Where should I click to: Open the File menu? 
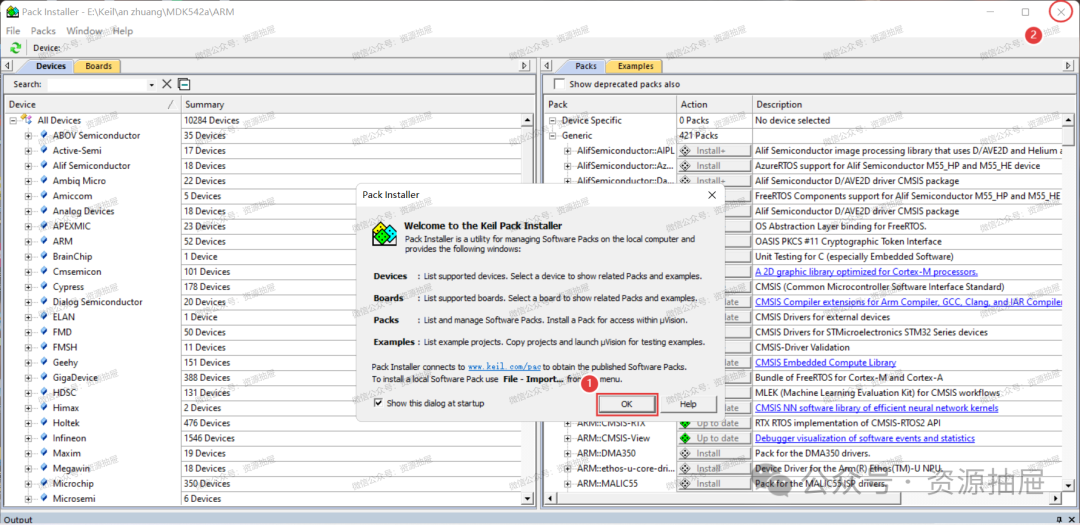13,31
